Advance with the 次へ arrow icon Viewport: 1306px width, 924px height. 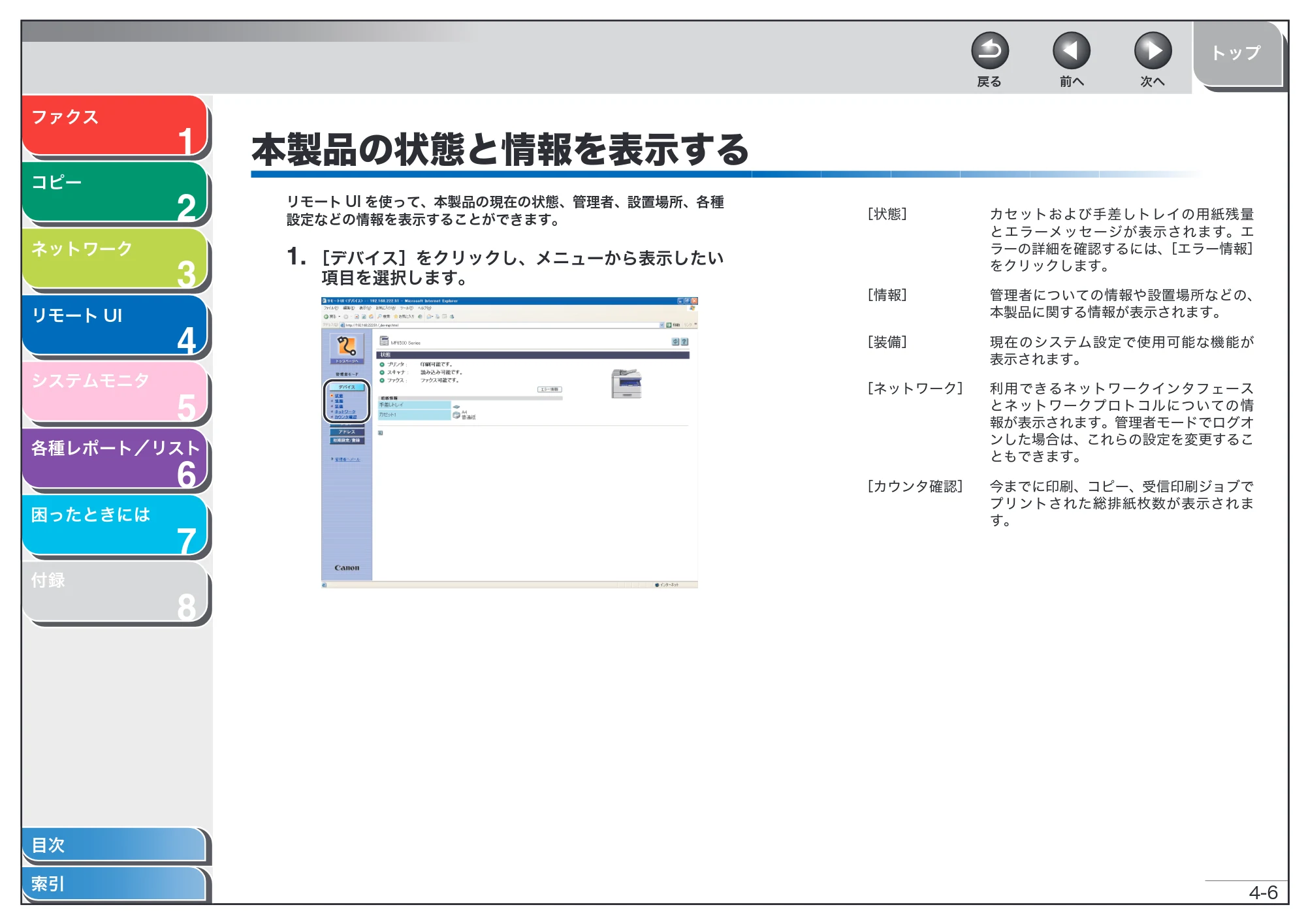1153,51
